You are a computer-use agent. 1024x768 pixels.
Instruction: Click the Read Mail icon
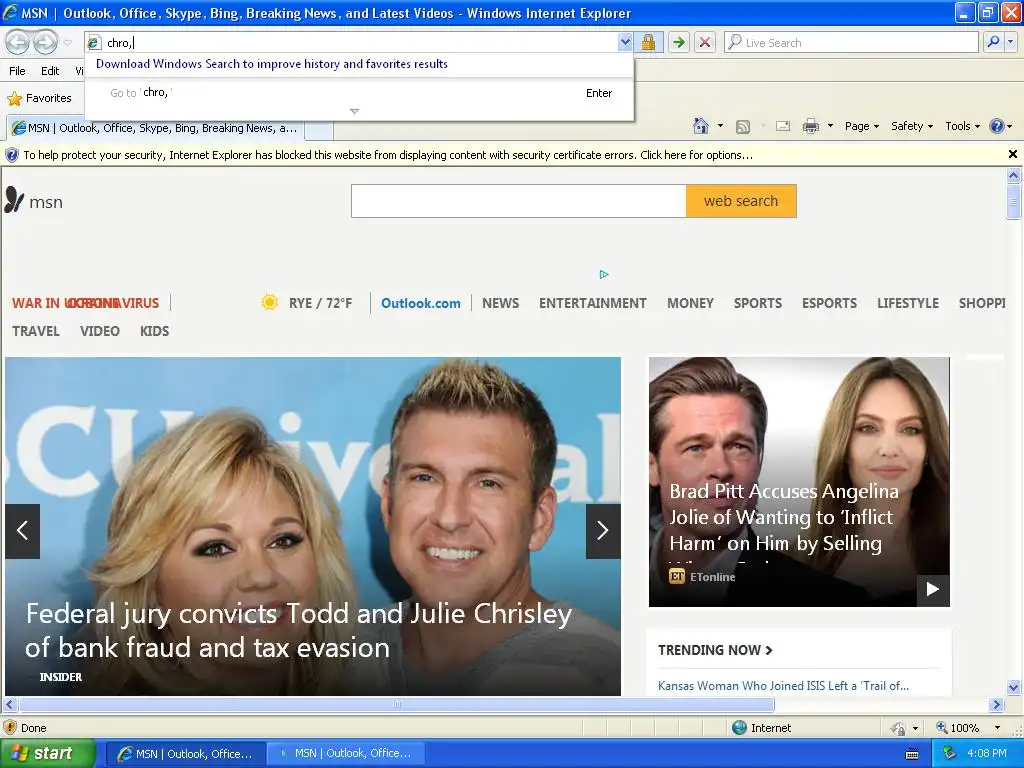[783, 126]
